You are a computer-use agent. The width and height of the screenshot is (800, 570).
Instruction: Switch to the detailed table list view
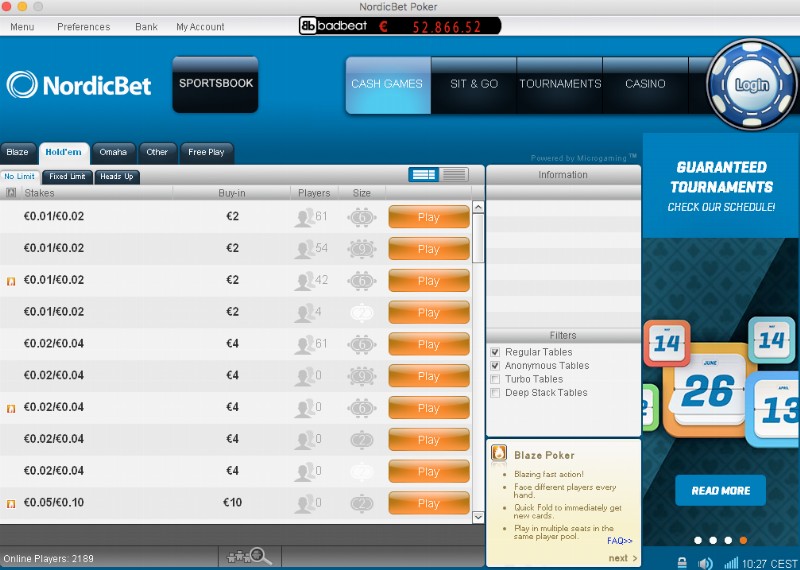coord(423,175)
